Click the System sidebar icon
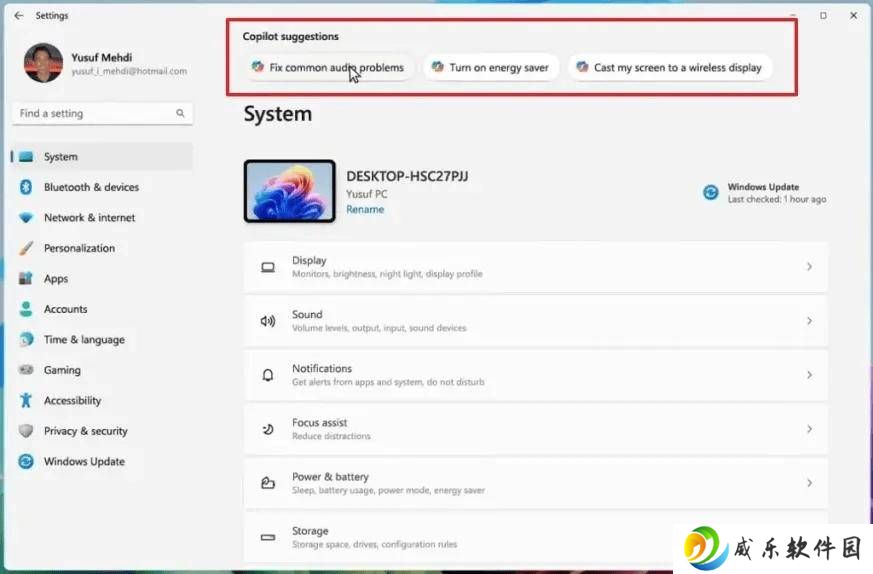Image resolution: width=873 pixels, height=574 pixels. coord(26,156)
